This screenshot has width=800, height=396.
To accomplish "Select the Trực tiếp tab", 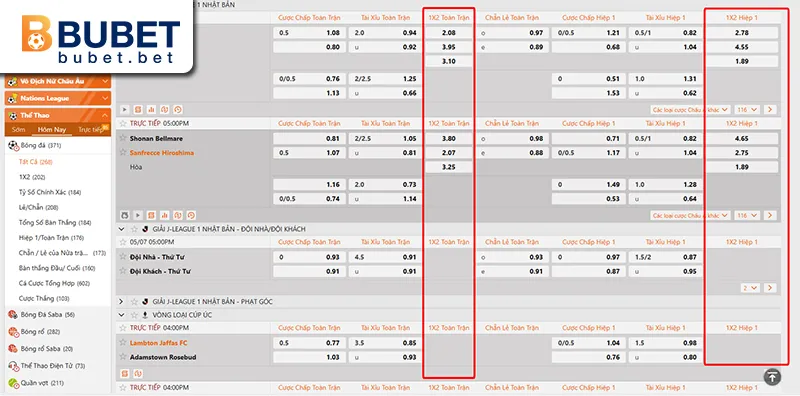I will (91, 130).
